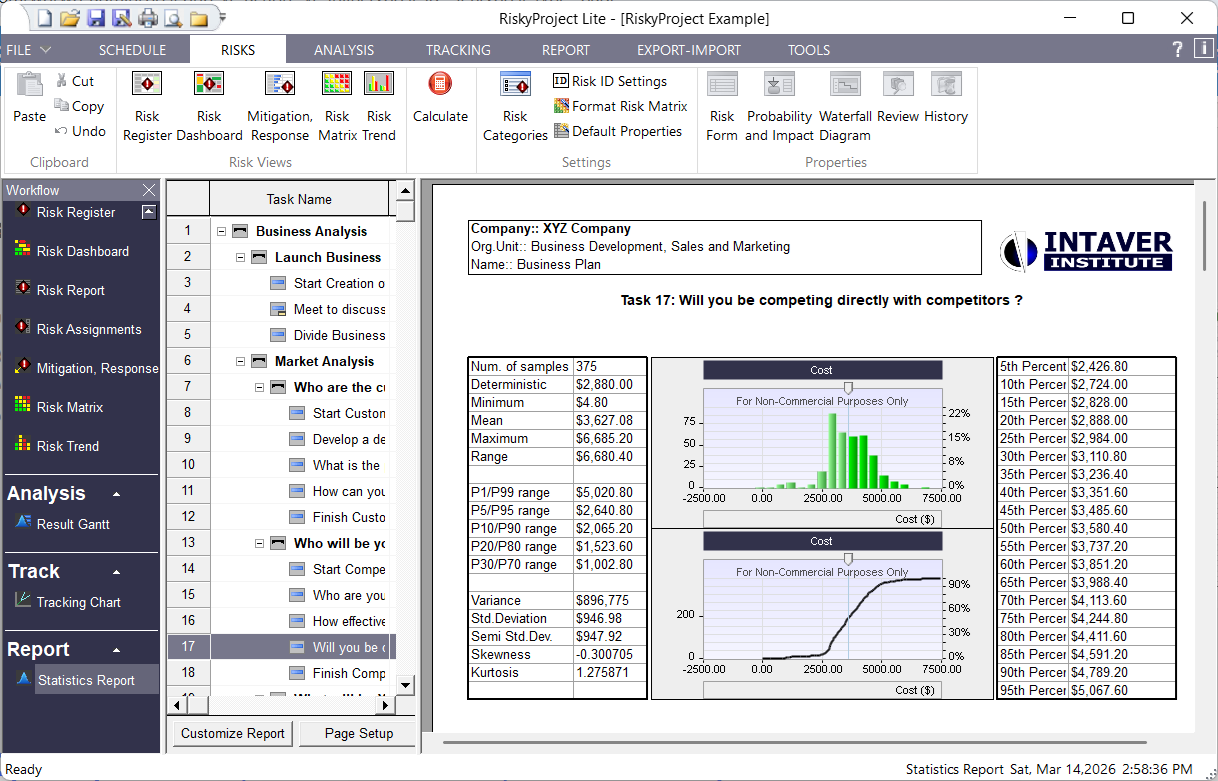
Task: Open the Risk Matrix view
Action: pyautogui.click(x=336, y=105)
